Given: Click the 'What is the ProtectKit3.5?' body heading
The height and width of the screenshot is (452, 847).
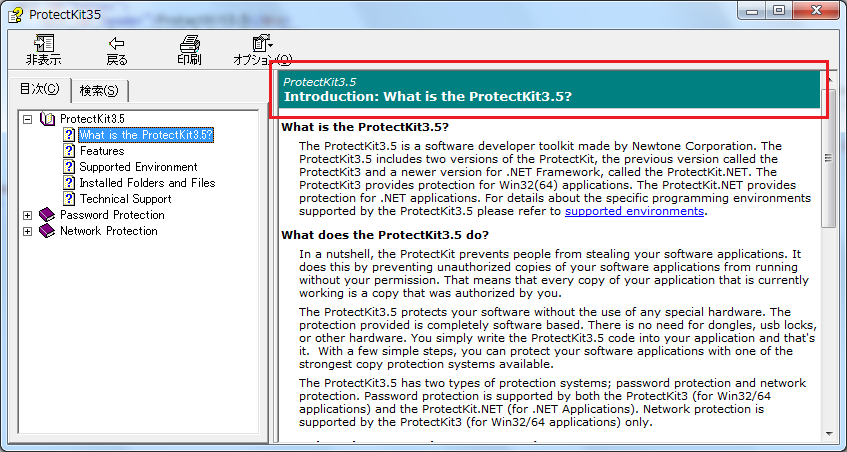Looking at the screenshot, I should [x=365, y=127].
